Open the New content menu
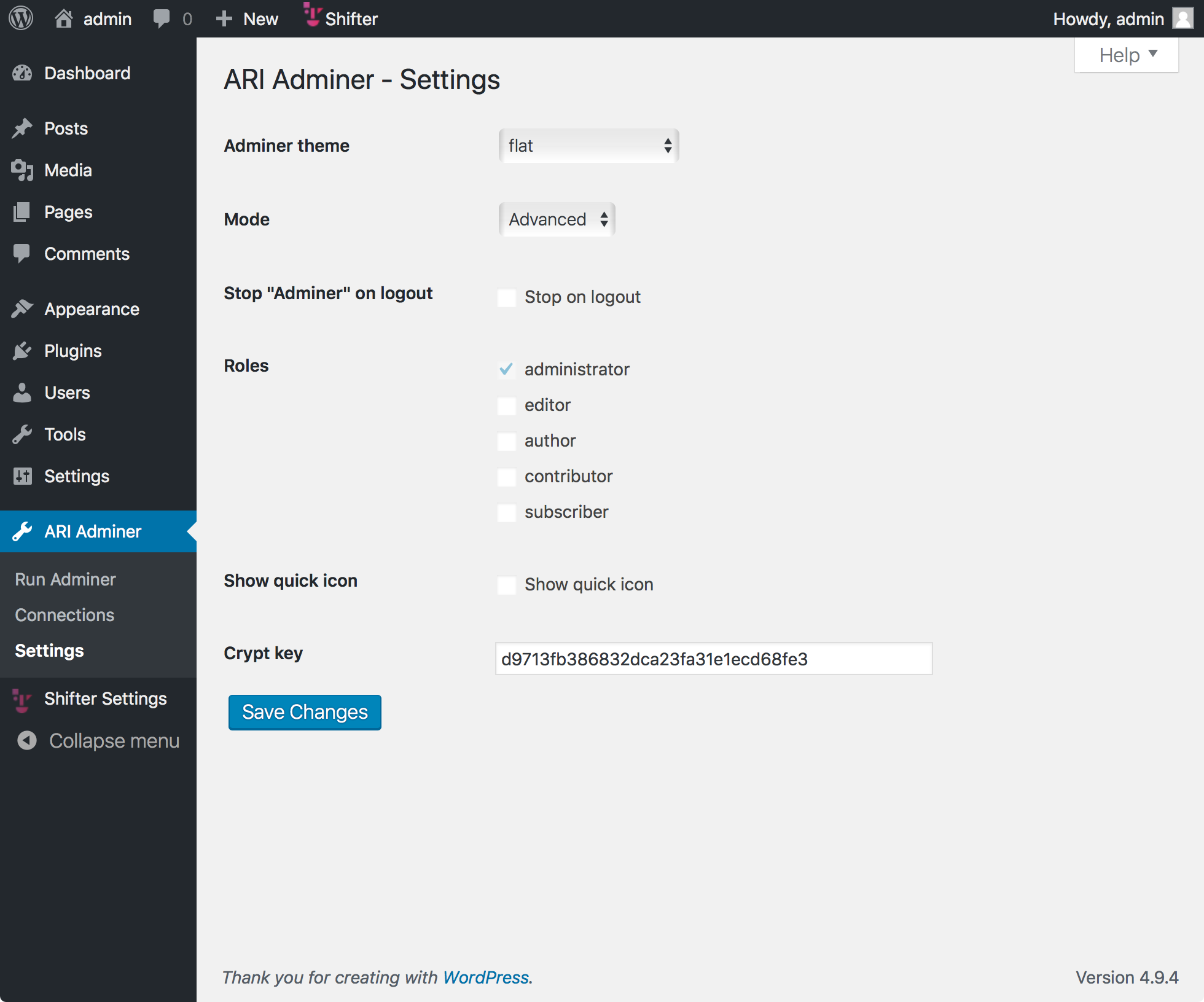The height and width of the screenshot is (1002, 1204). (x=247, y=18)
